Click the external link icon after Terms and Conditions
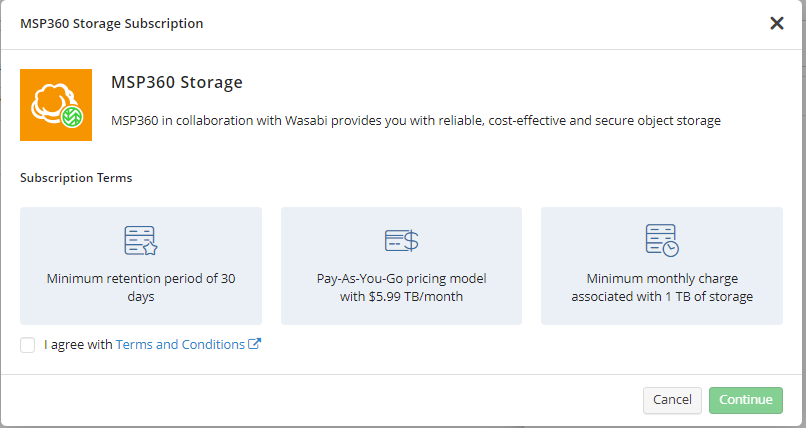The width and height of the screenshot is (806, 428). pos(254,344)
